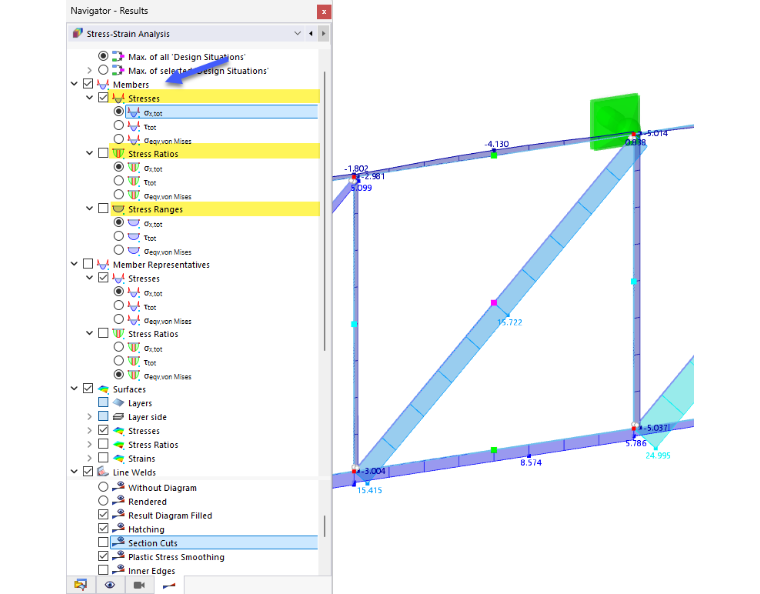Select τtot radio under Members Stresses
The image size is (760, 594).
tap(118, 125)
